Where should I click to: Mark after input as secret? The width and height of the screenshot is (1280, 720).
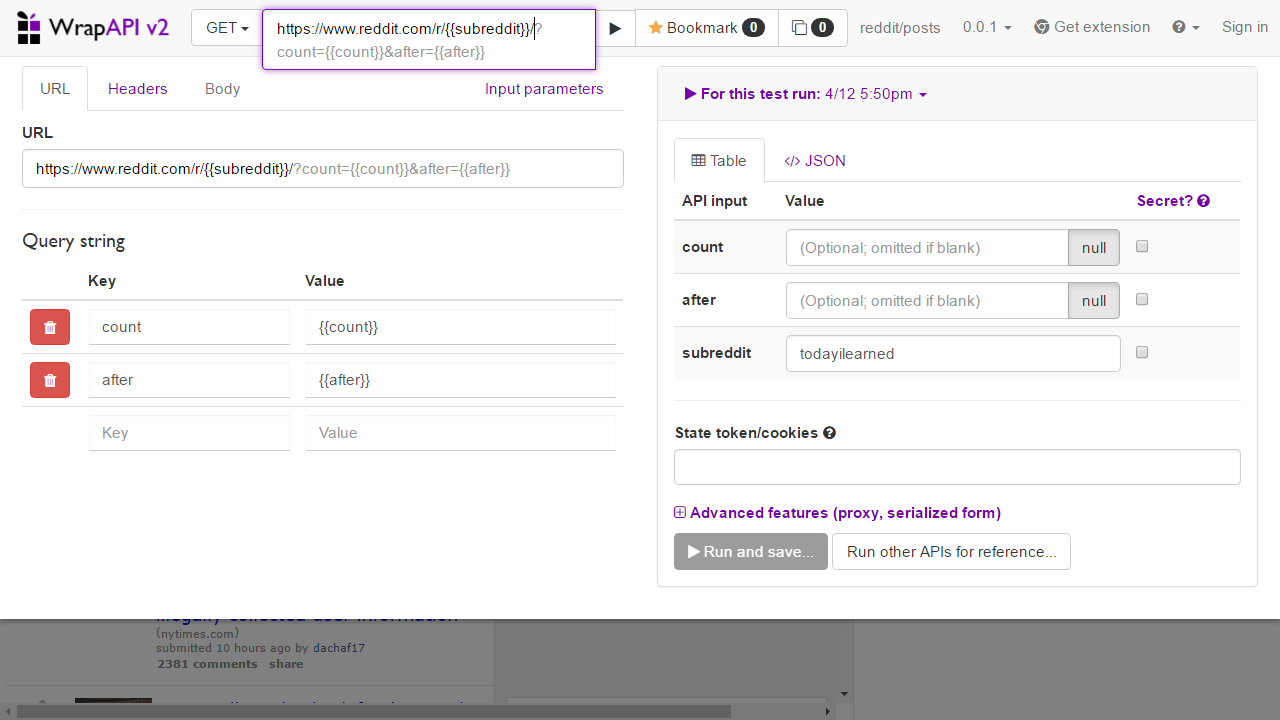1142,299
